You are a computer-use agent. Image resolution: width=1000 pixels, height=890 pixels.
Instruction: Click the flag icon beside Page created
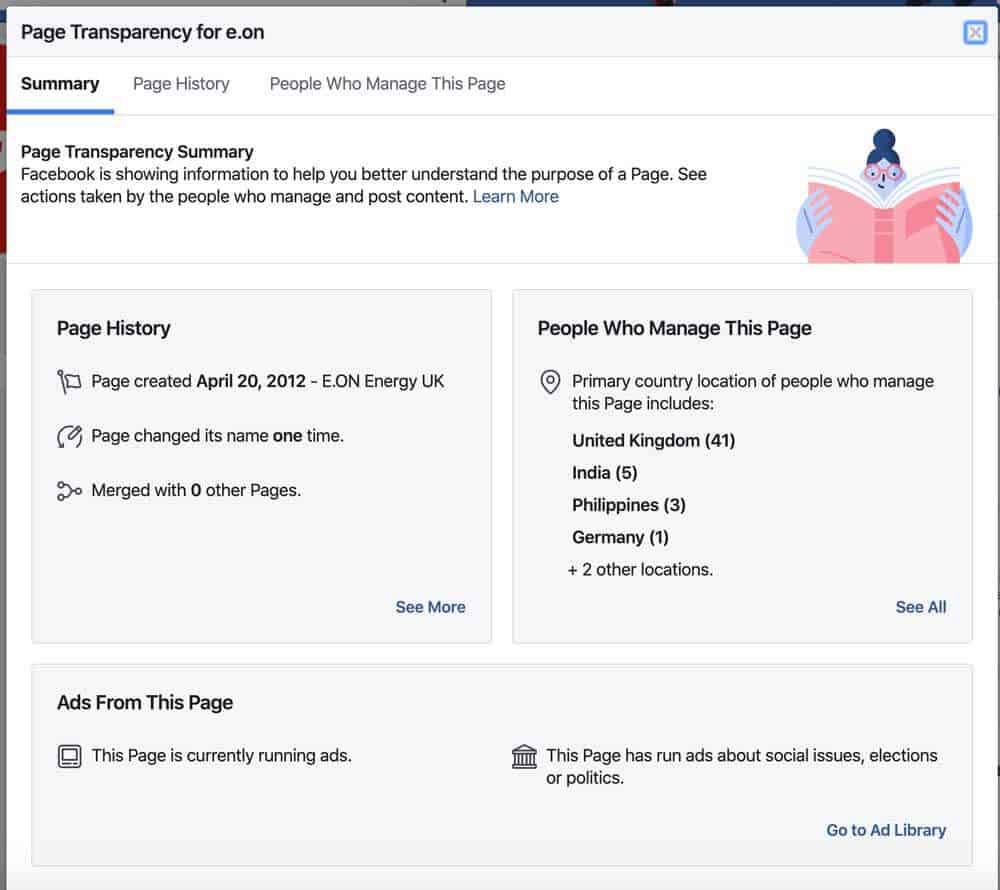coord(69,382)
